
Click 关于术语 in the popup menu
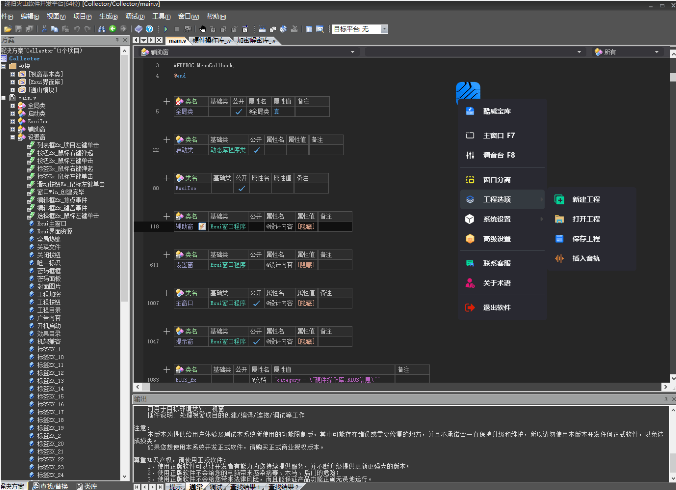pos(497,283)
